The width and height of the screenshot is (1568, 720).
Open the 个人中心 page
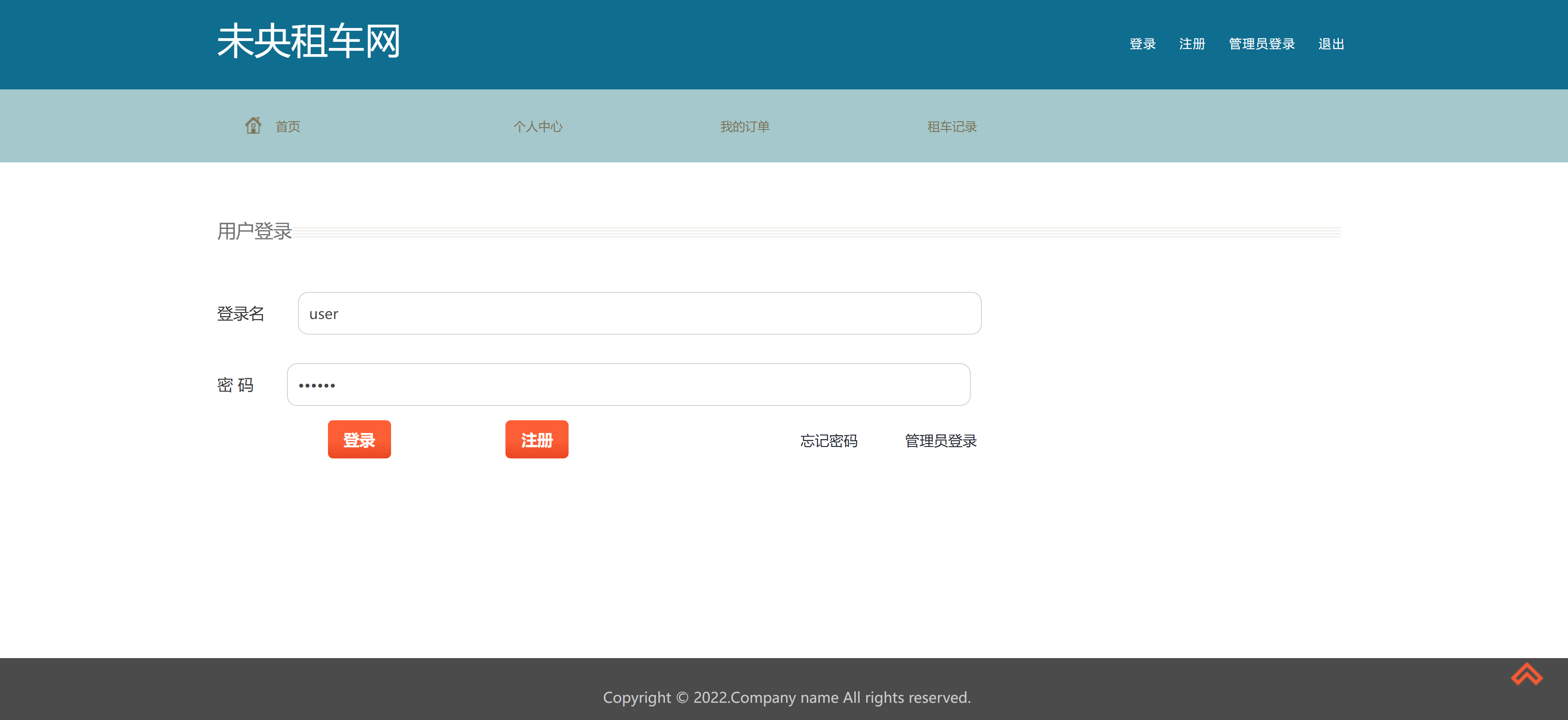pyautogui.click(x=538, y=126)
